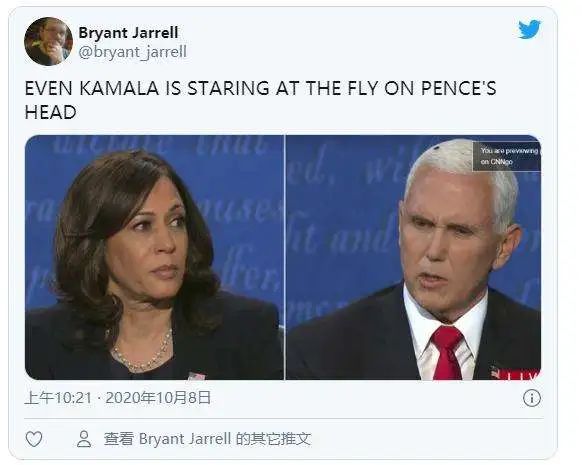
Task: Like the tweet with the heart icon
Action: (x=34, y=439)
